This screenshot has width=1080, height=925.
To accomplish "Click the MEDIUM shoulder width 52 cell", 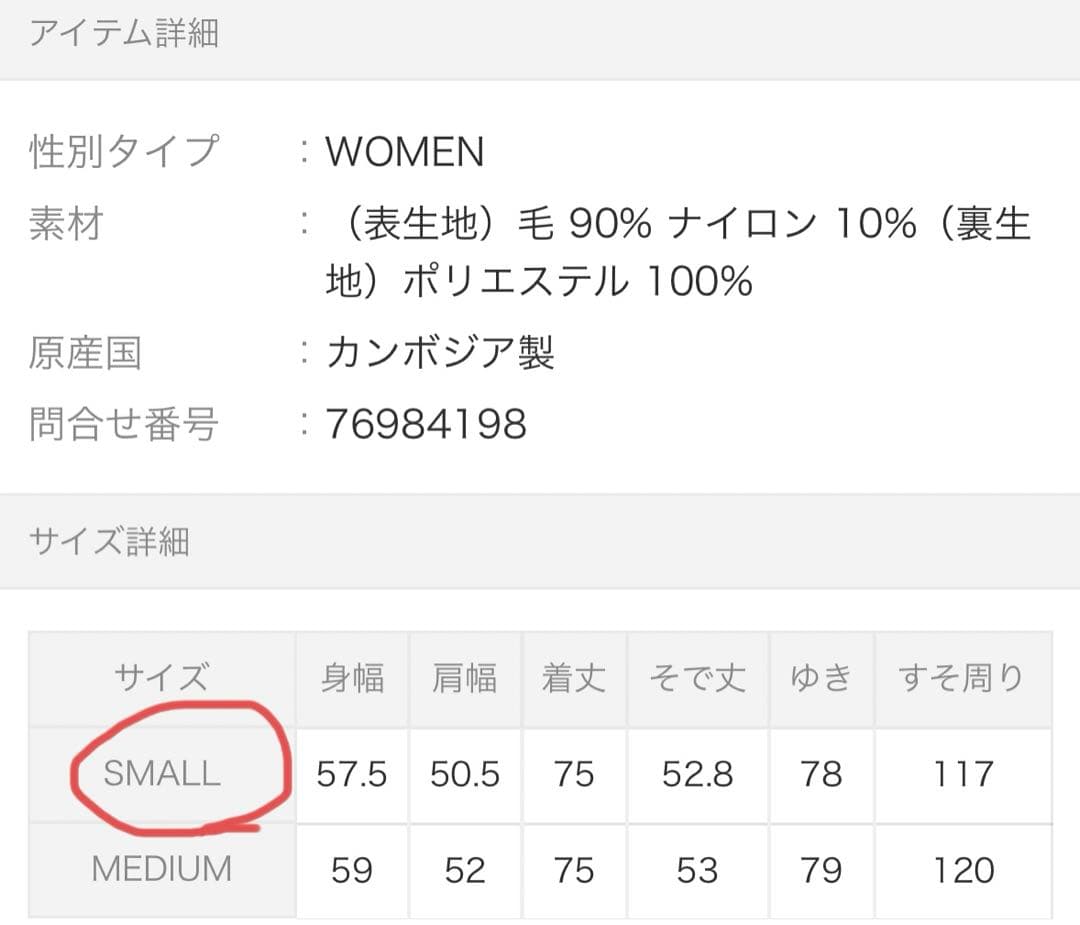I will tap(465, 870).
